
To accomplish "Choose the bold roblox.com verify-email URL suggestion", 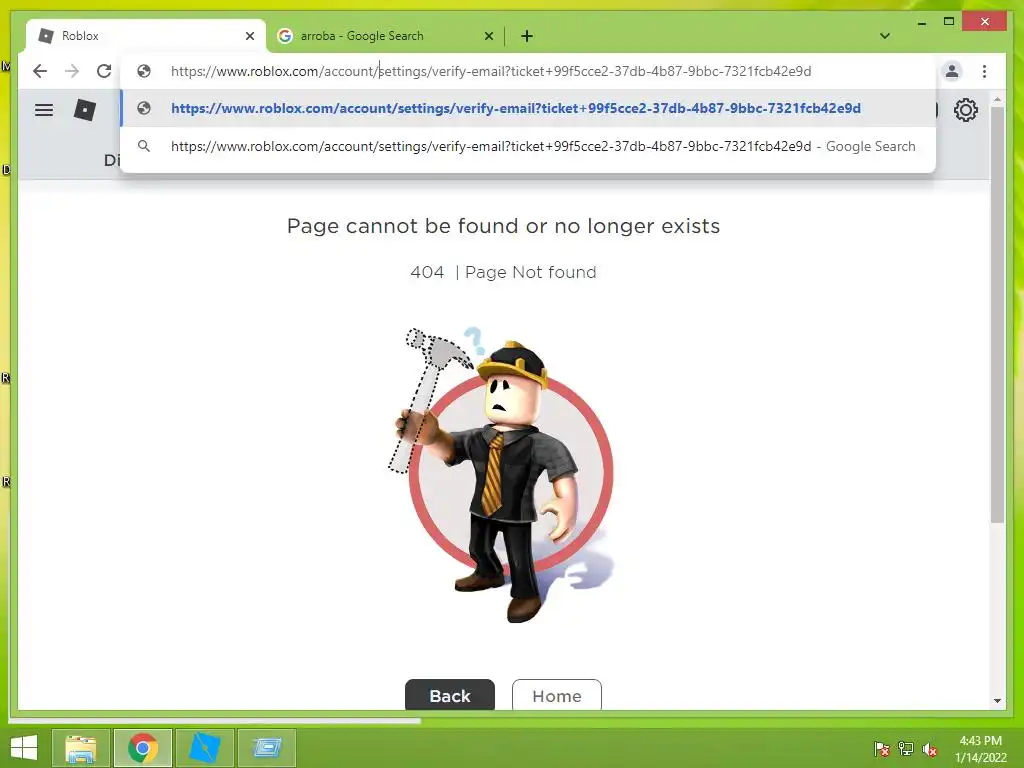I will (528, 108).
